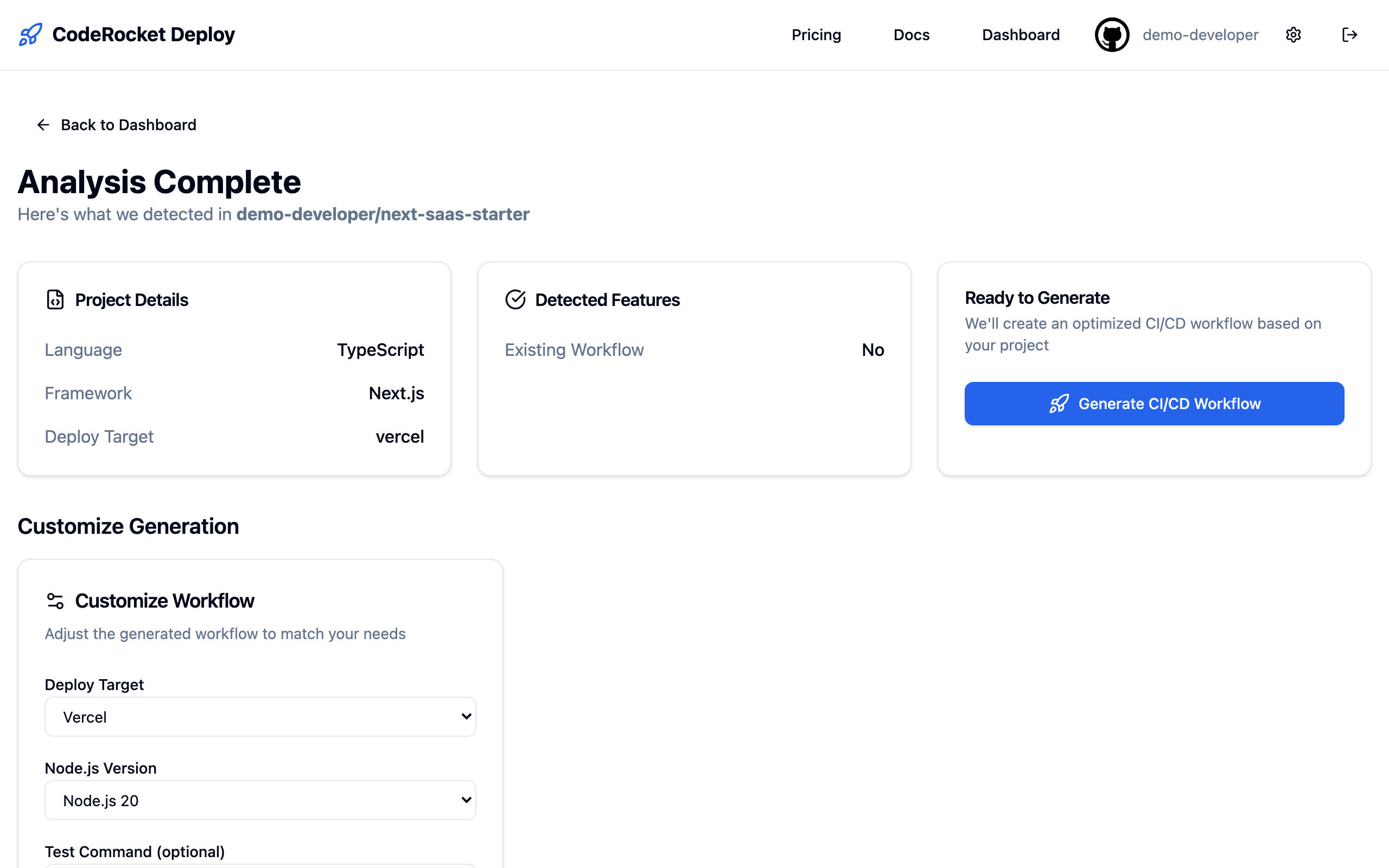Click the back arrow icon
Viewport: 1389px width, 868px height.
43,125
